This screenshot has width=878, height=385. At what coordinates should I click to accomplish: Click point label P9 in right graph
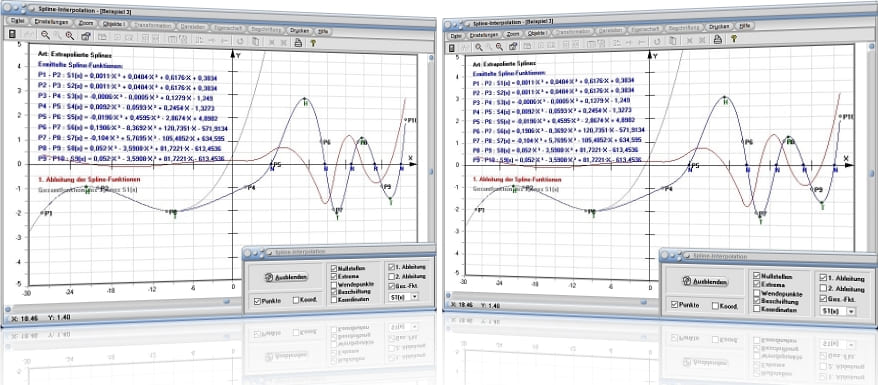tap(819, 190)
